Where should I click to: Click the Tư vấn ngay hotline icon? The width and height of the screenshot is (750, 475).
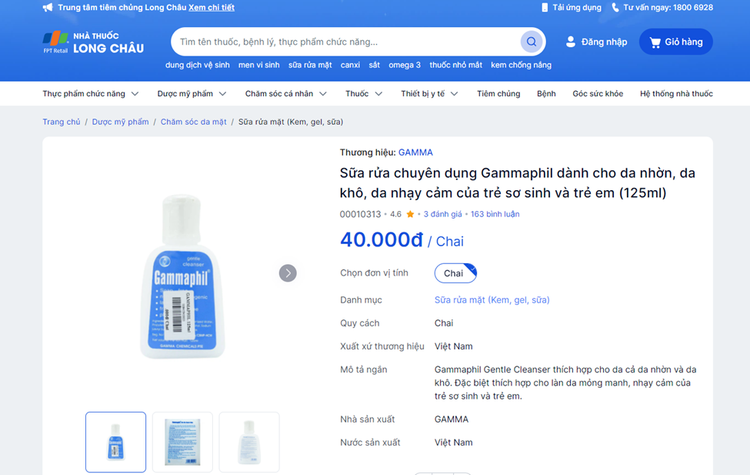tap(615, 7)
